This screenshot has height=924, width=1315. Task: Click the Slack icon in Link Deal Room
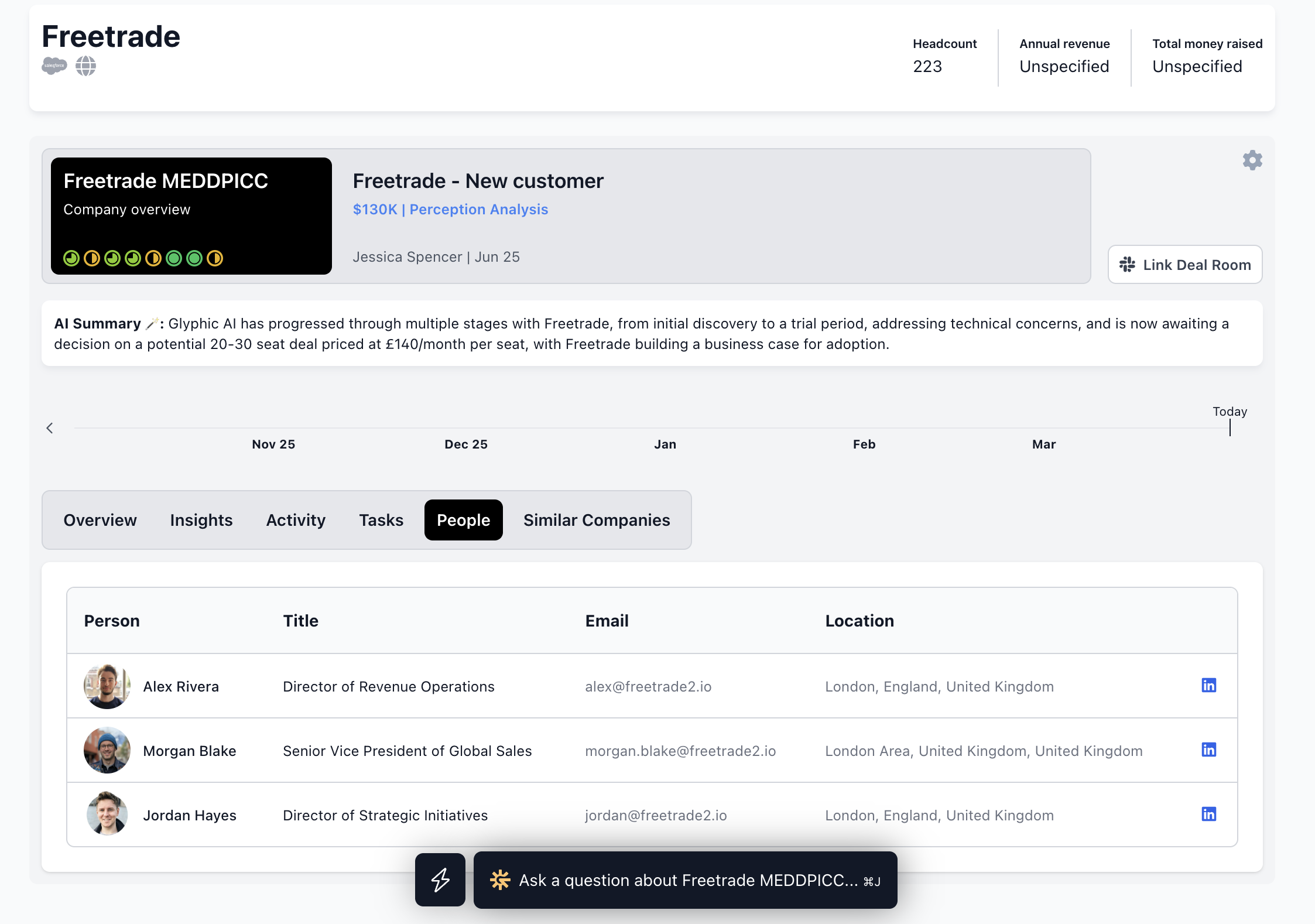1127,265
